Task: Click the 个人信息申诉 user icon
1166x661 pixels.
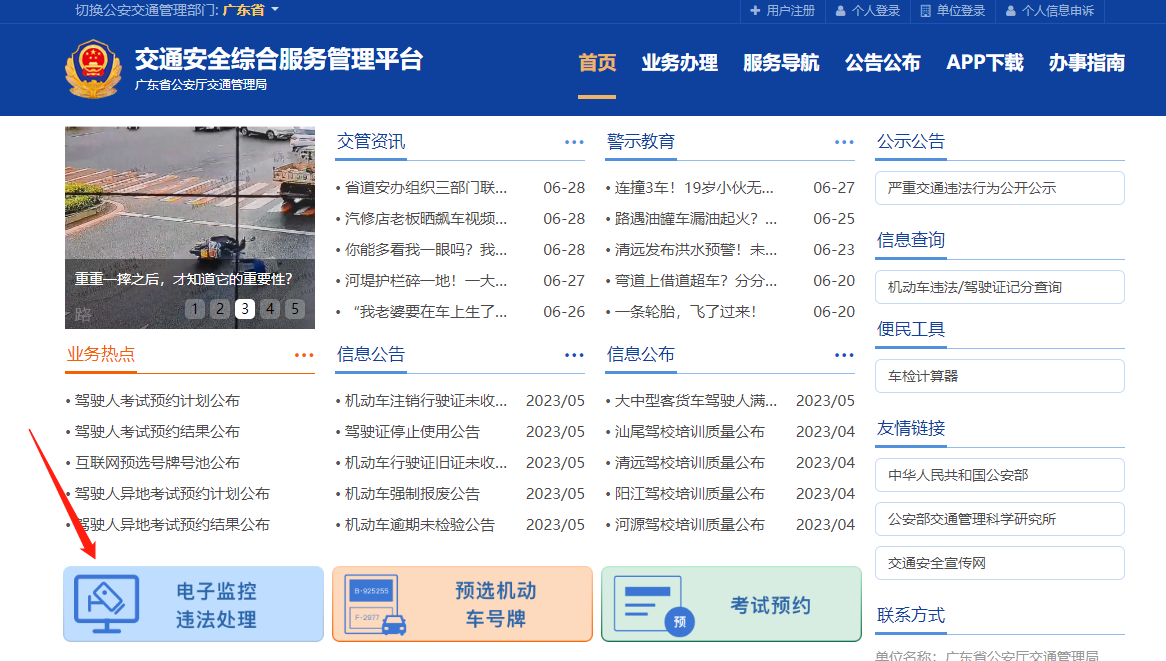Action: pos(1011,11)
